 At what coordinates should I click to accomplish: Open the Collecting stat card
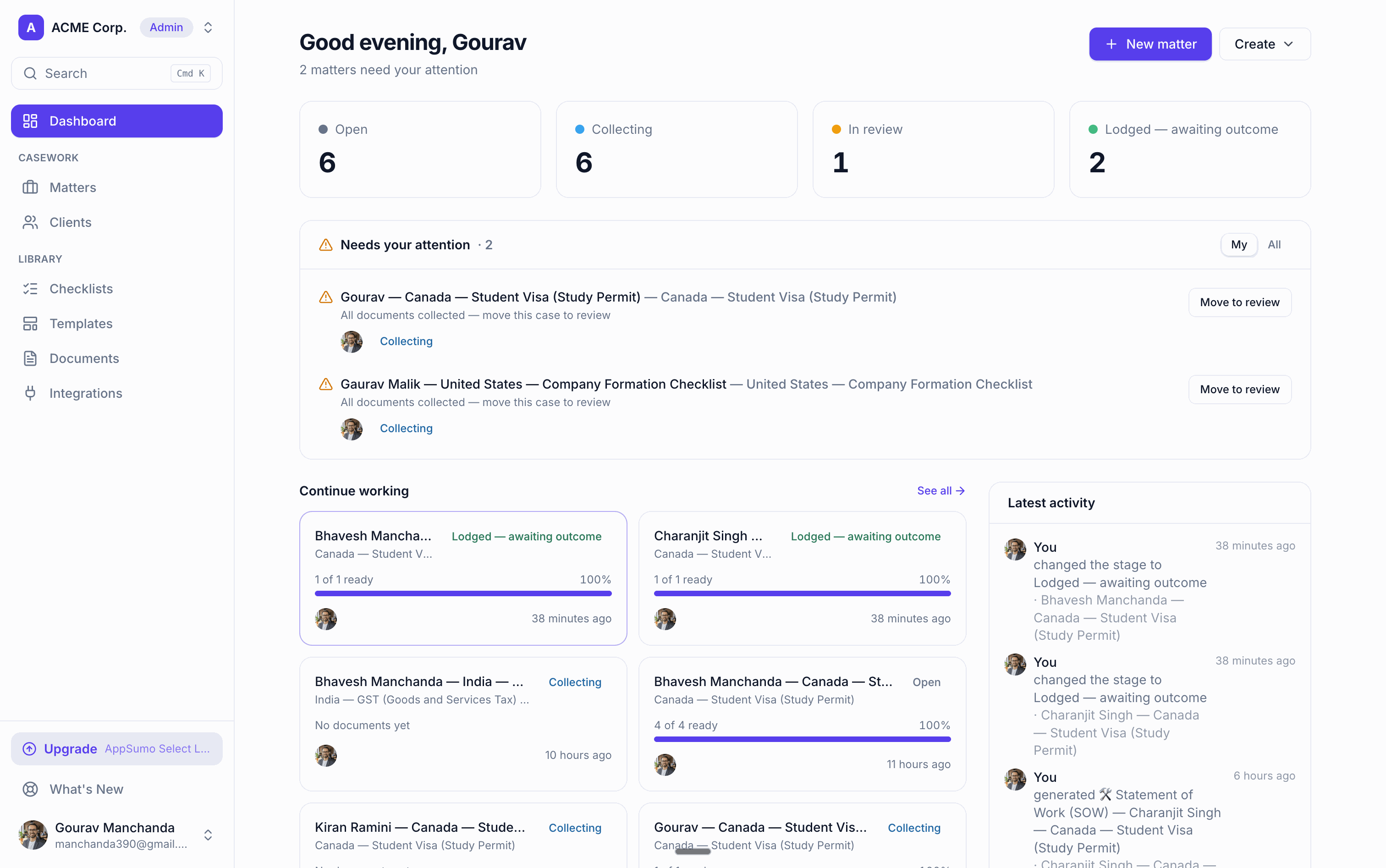(x=676, y=150)
